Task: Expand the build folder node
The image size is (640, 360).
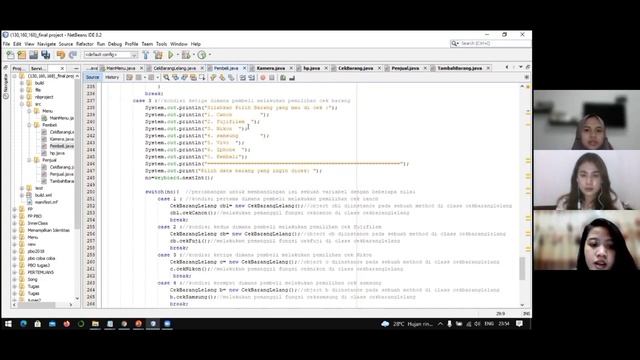Action: click(22, 83)
